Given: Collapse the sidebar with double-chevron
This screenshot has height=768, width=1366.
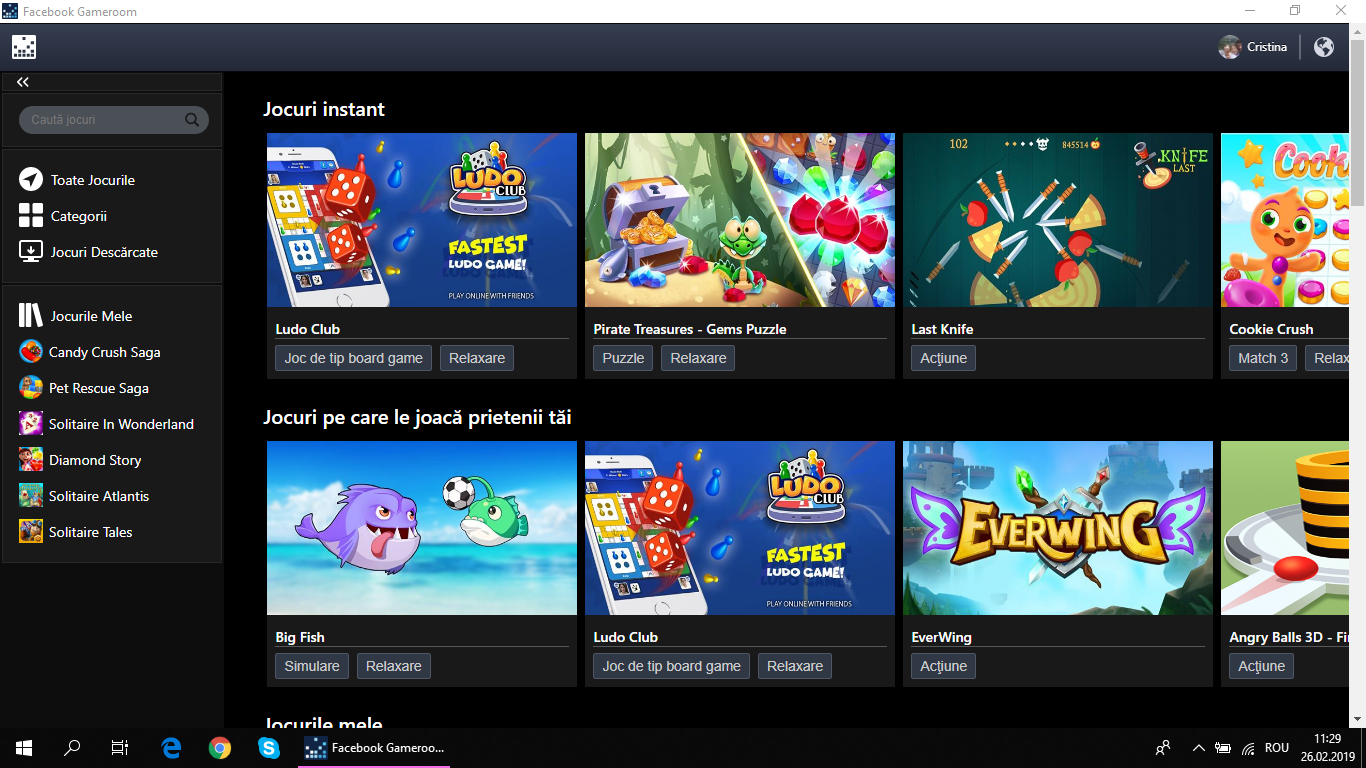Looking at the screenshot, I should pos(23,82).
